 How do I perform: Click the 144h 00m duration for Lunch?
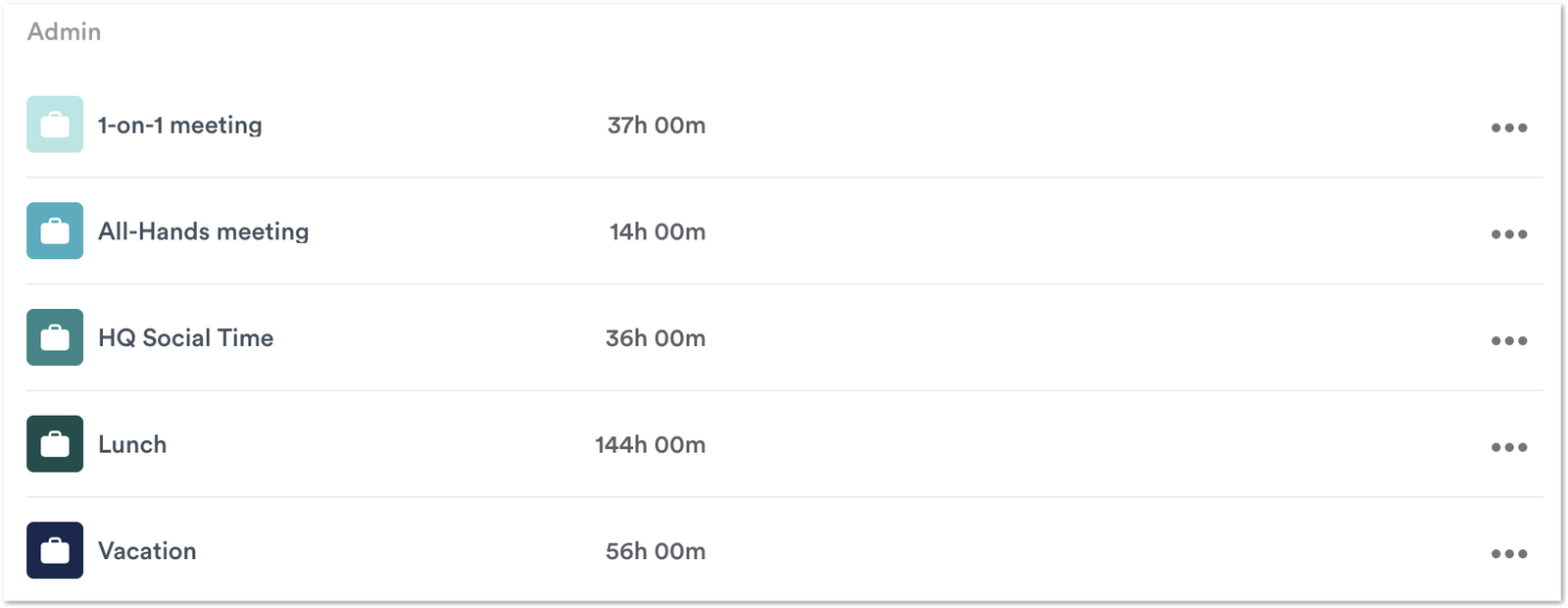652,444
